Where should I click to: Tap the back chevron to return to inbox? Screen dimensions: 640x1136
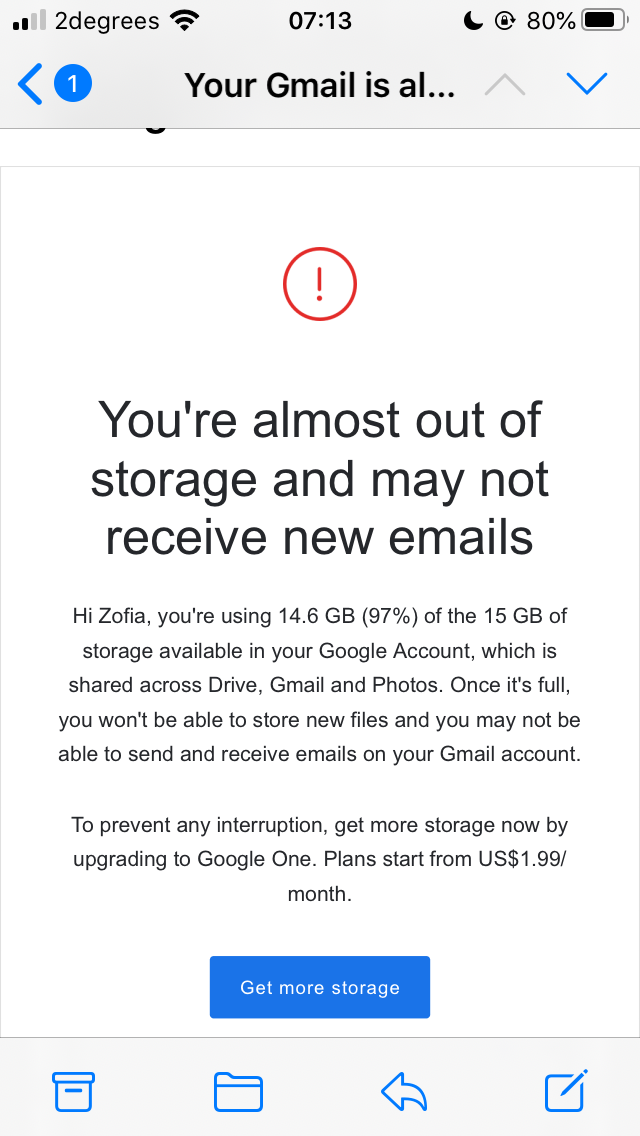click(31, 85)
